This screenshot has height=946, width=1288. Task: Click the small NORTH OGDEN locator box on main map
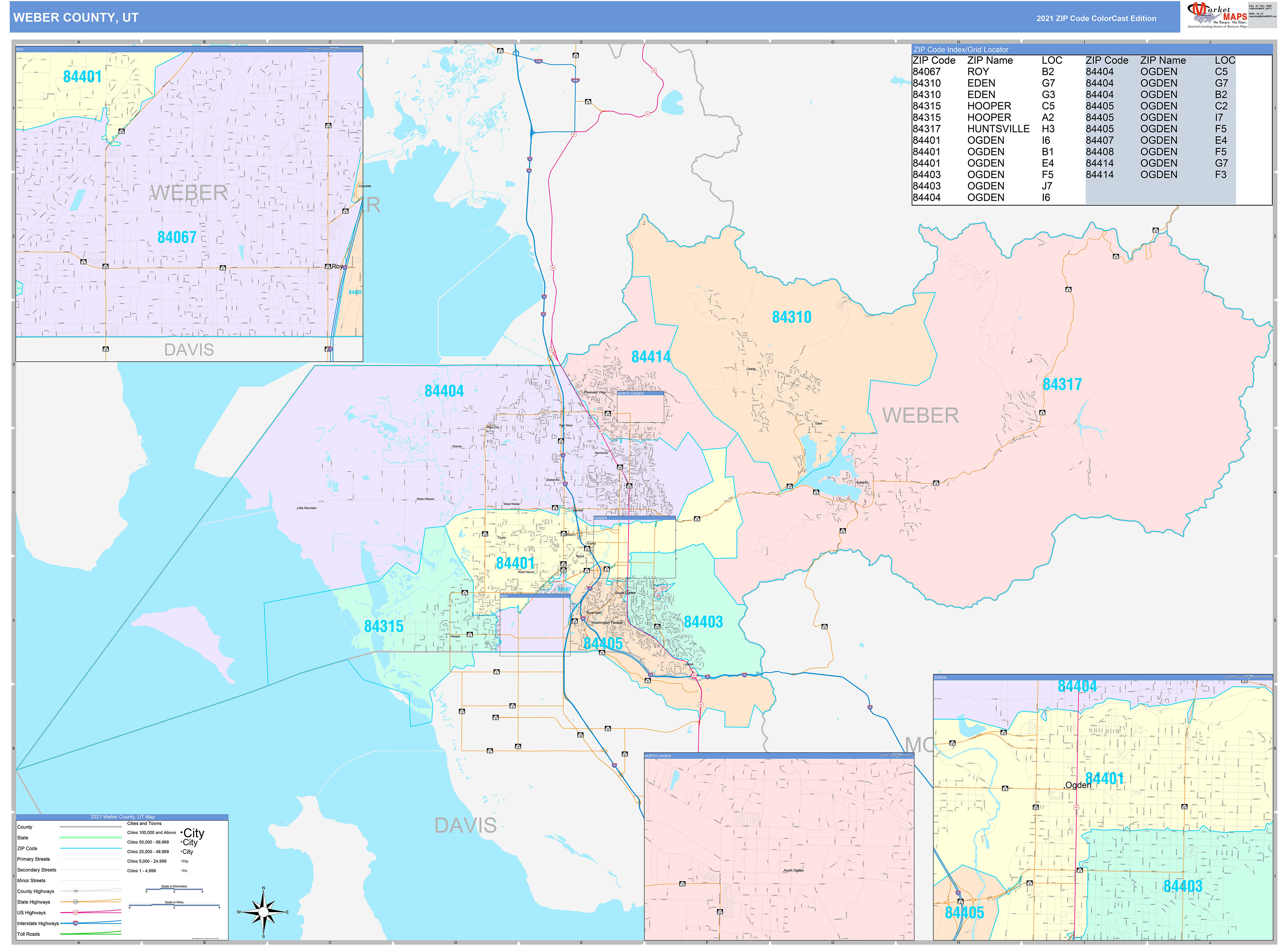click(640, 406)
